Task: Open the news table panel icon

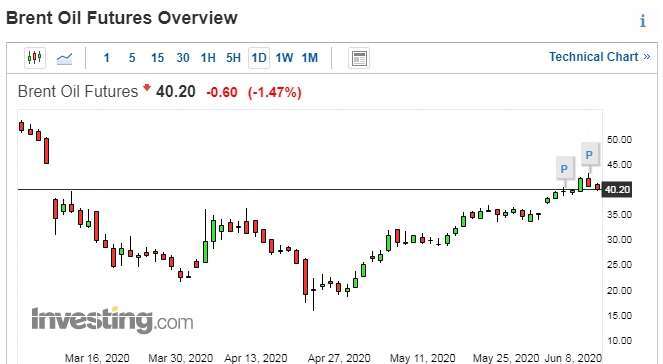Action: [x=359, y=58]
